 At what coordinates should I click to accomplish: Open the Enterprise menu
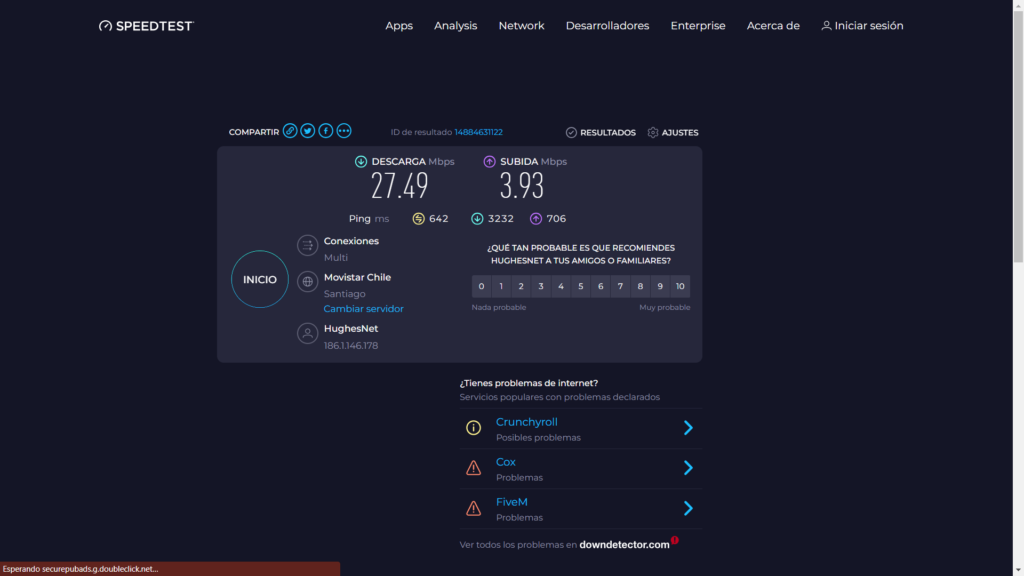(x=697, y=26)
